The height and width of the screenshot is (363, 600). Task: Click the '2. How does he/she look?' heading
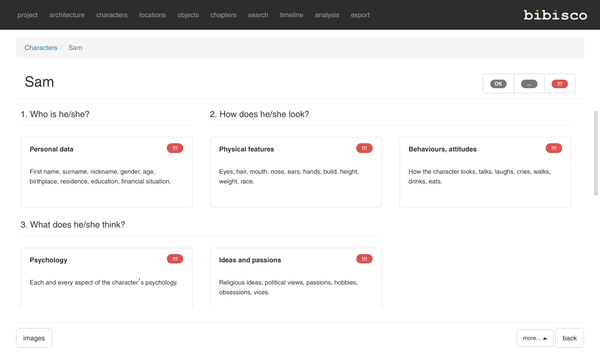coord(259,114)
